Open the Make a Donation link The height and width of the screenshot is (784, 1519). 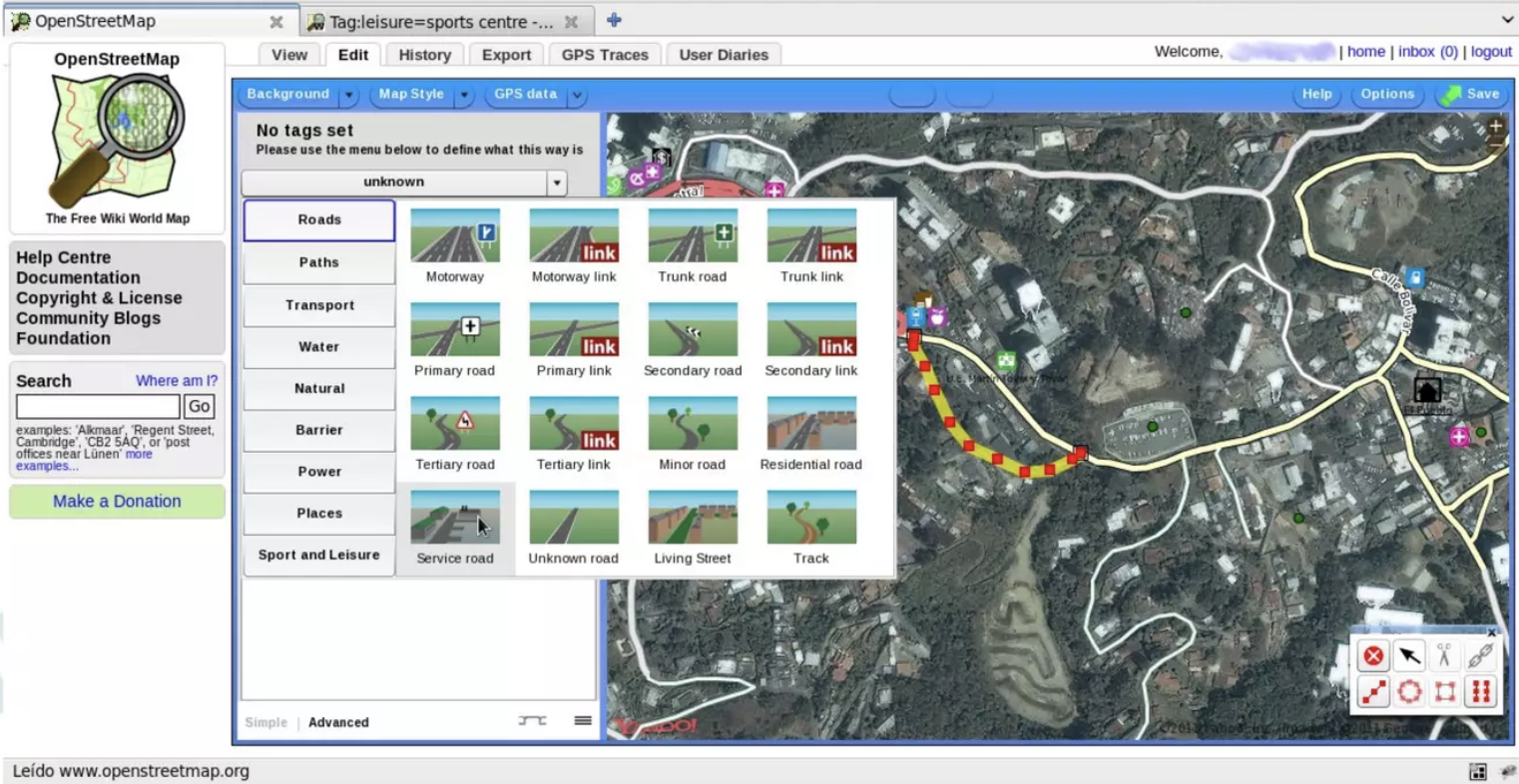tap(117, 502)
